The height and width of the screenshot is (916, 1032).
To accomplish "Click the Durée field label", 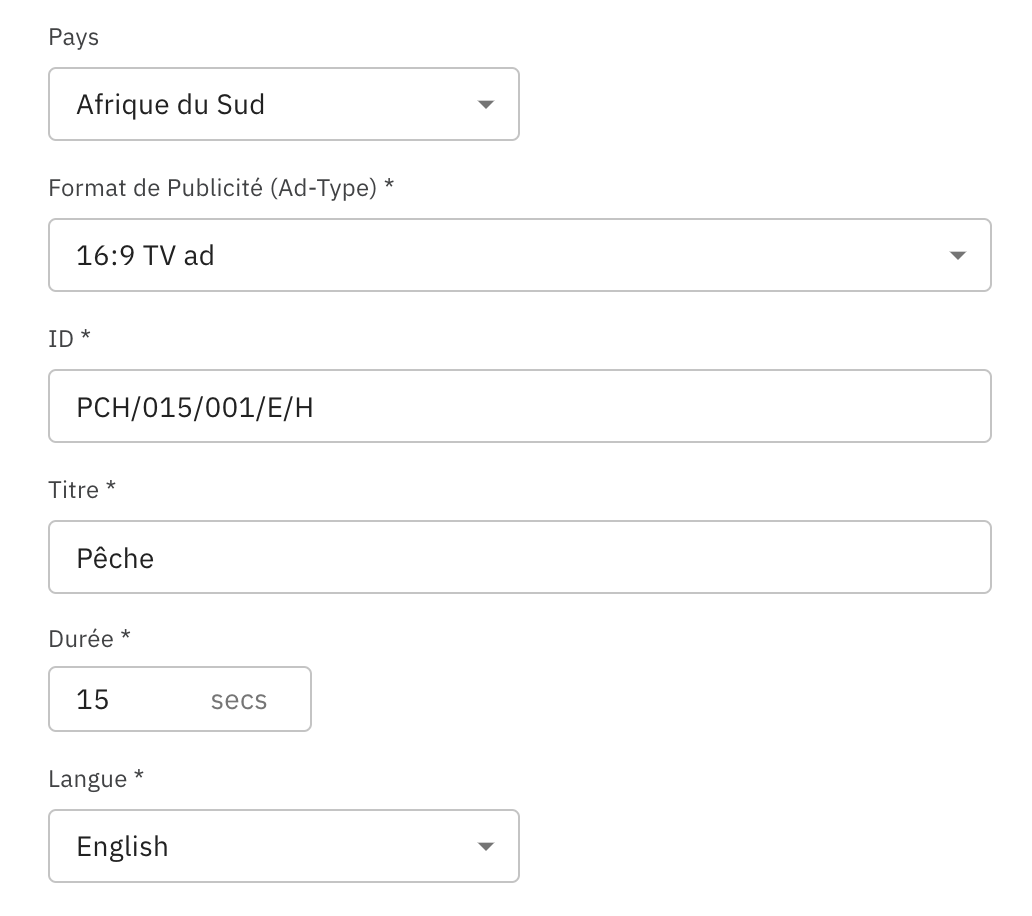I will point(86,638).
